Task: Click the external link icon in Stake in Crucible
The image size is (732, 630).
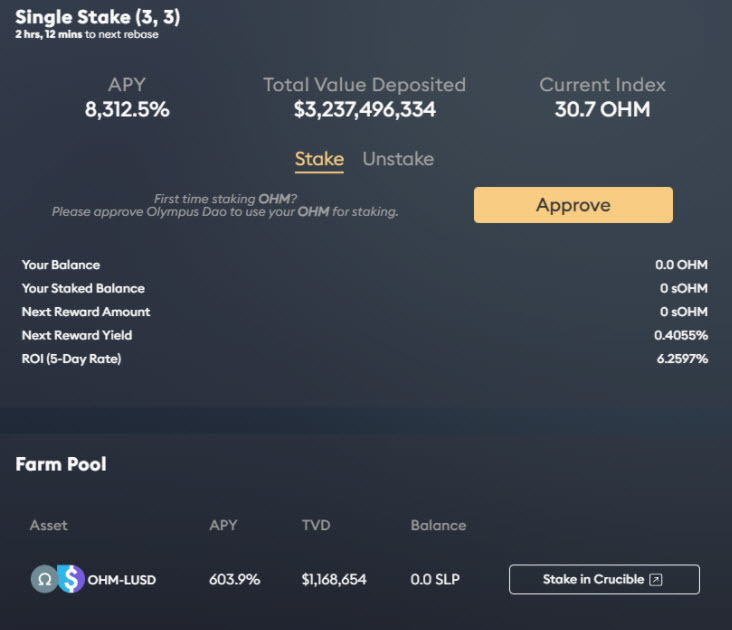Action: 656,579
